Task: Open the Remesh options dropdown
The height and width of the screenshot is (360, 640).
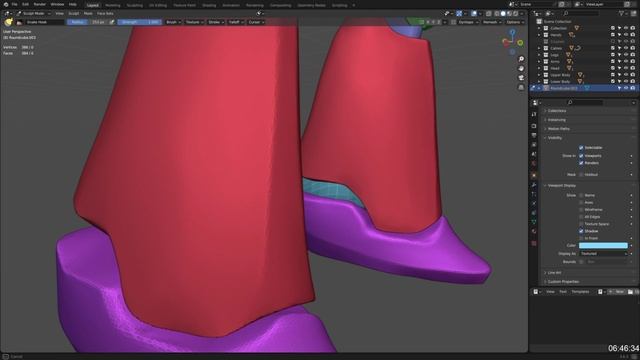Action: coord(492,22)
